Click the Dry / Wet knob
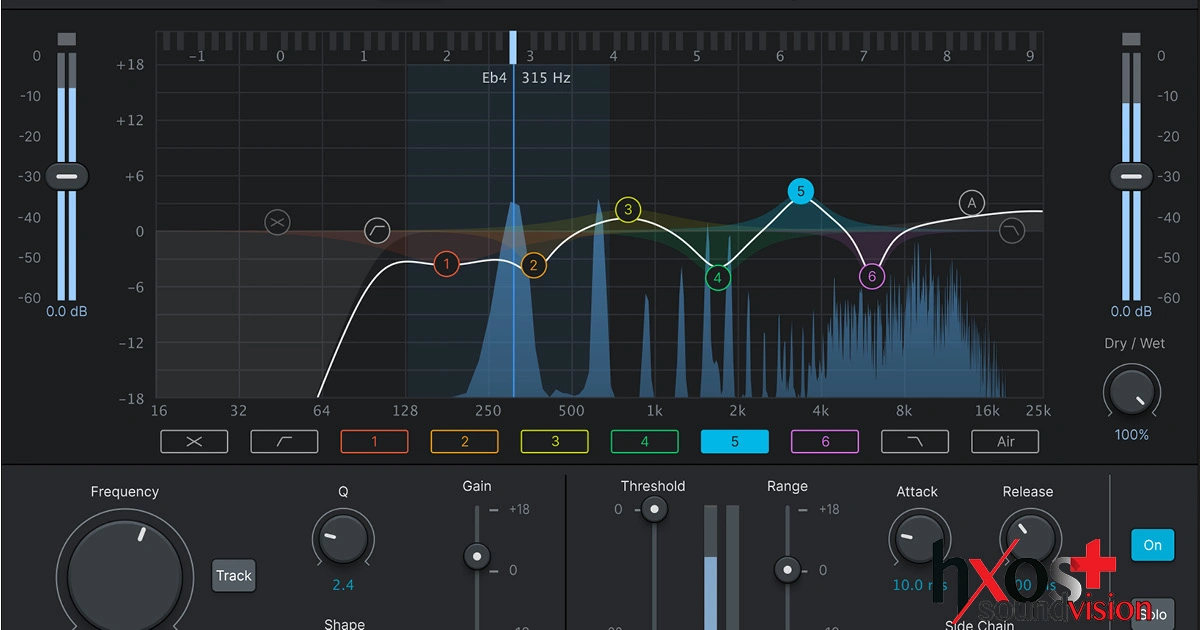Viewport: 1200px width, 630px height. point(1132,392)
